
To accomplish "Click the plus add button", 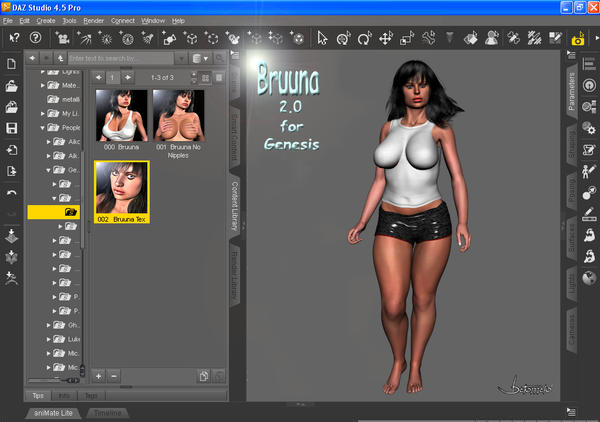I will pyautogui.click(x=99, y=376).
